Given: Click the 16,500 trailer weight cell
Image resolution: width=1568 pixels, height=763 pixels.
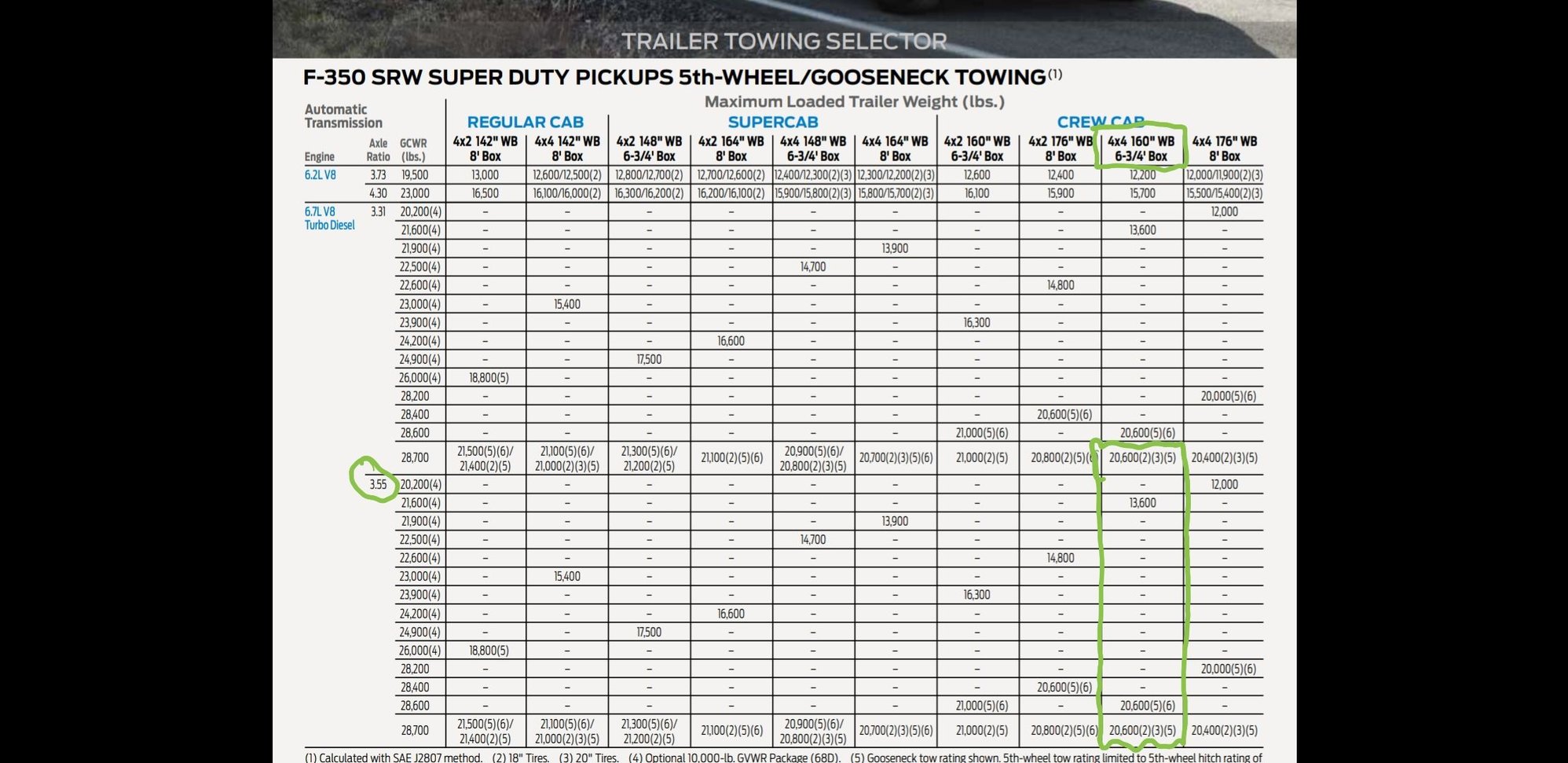Looking at the screenshot, I should [x=485, y=193].
